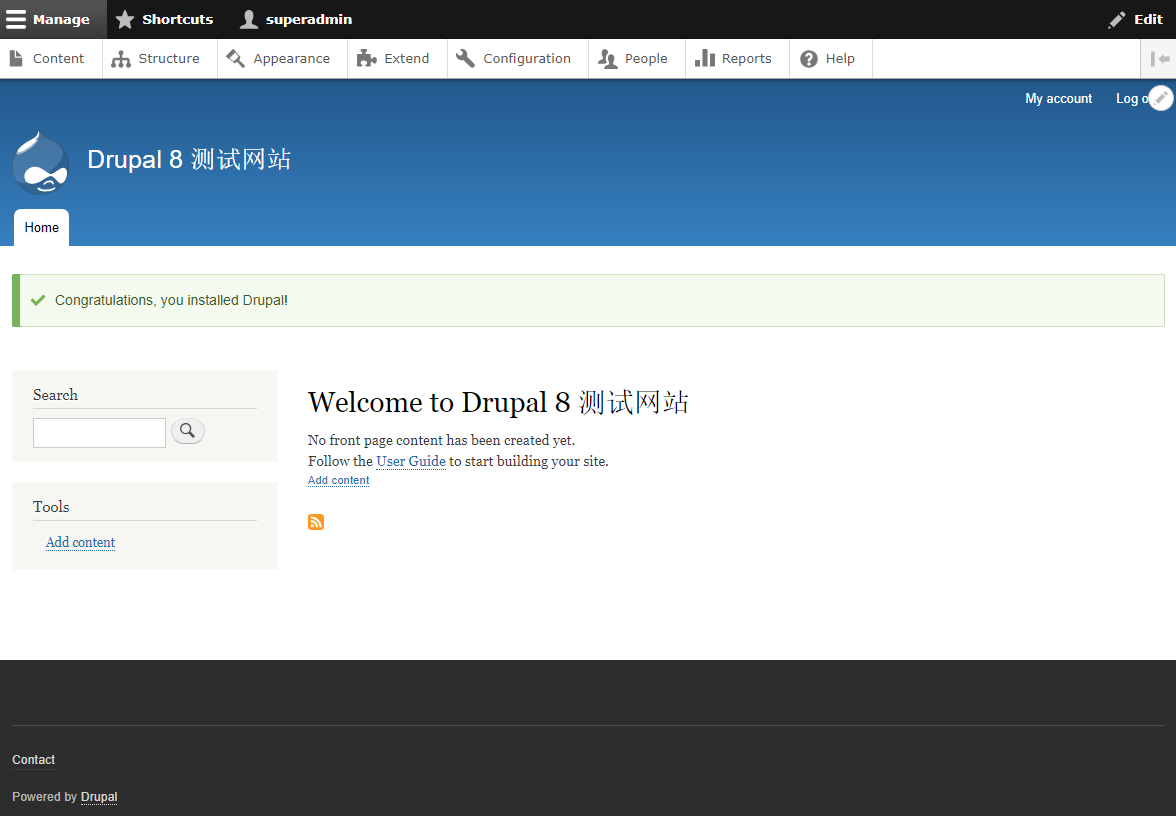
Task: Open the User Guide link
Action: click(x=410, y=461)
